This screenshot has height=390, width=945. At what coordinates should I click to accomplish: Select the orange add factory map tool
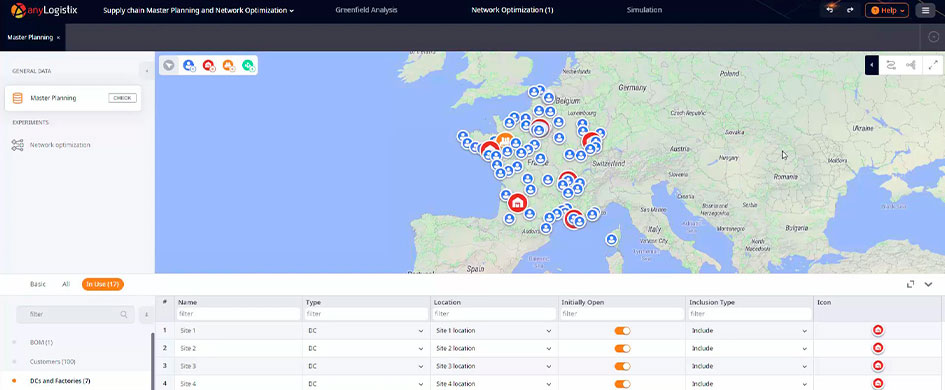point(228,65)
